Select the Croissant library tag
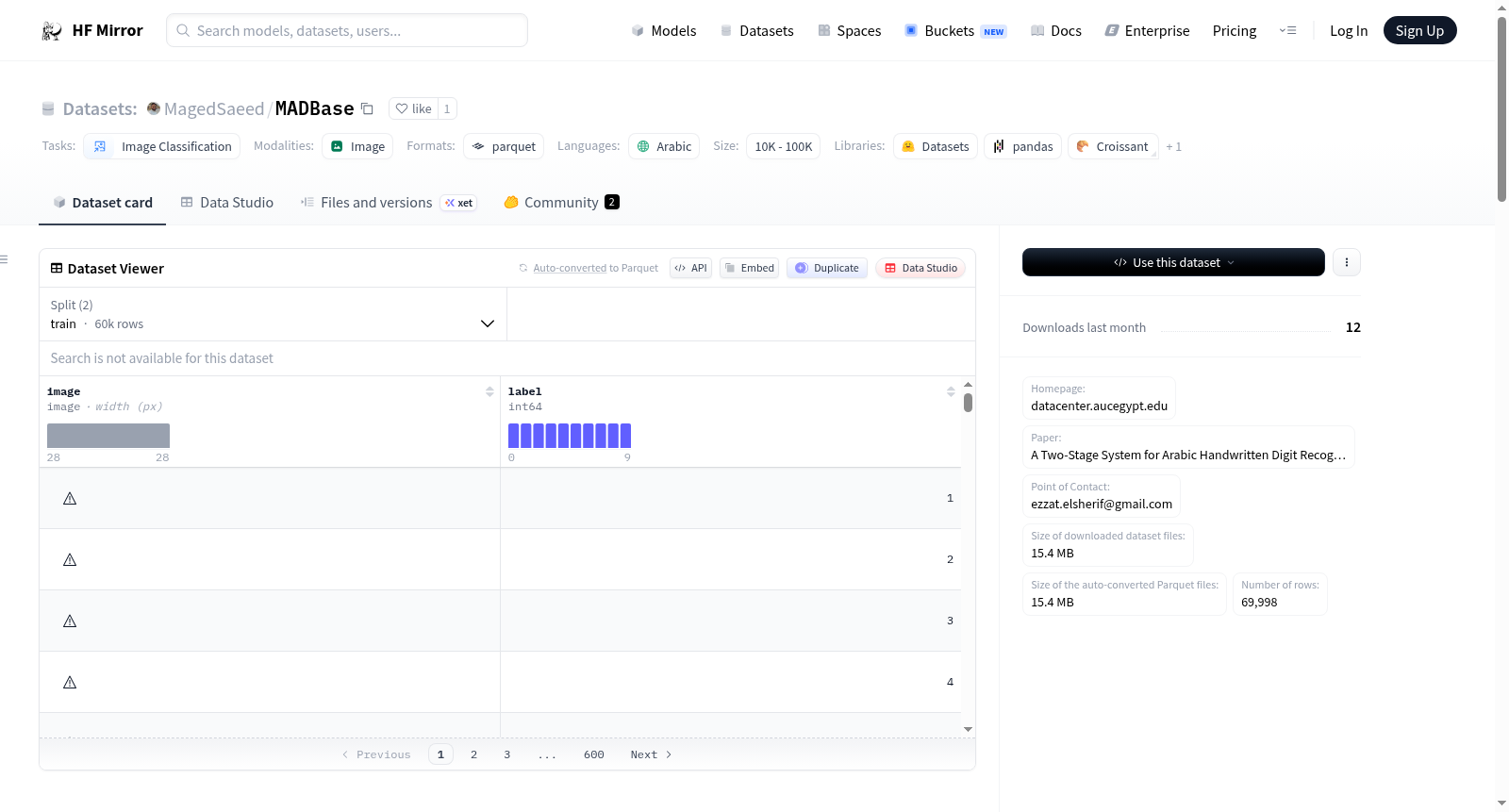This screenshot has width=1509, height=812. pos(1113,147)
